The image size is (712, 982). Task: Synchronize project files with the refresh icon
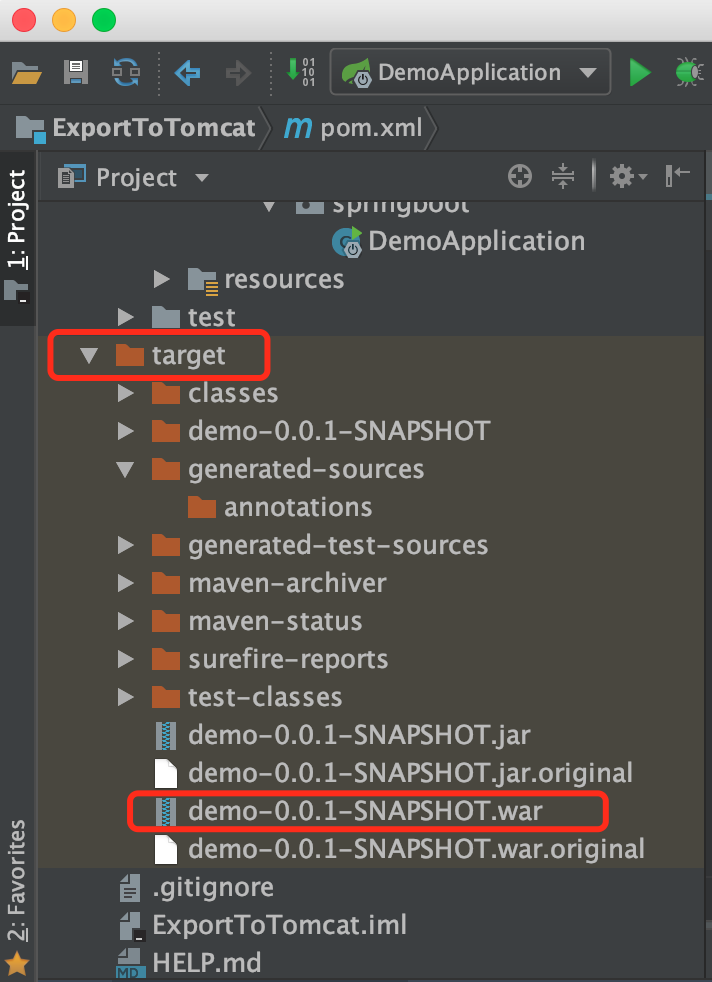tap(126, 72)
